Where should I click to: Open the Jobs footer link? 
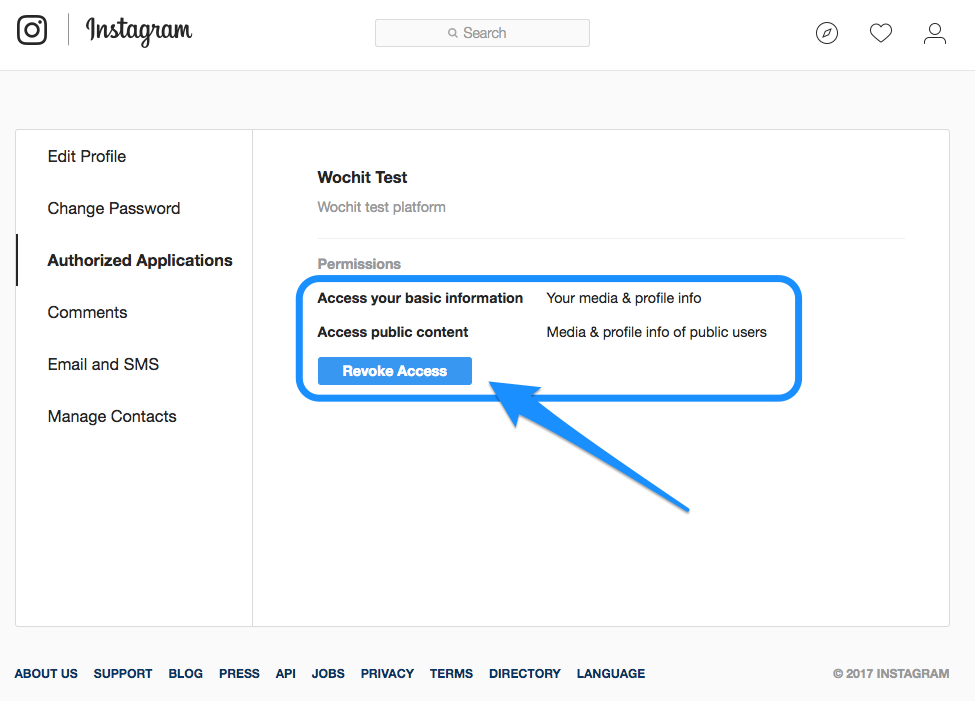(328, 674)
